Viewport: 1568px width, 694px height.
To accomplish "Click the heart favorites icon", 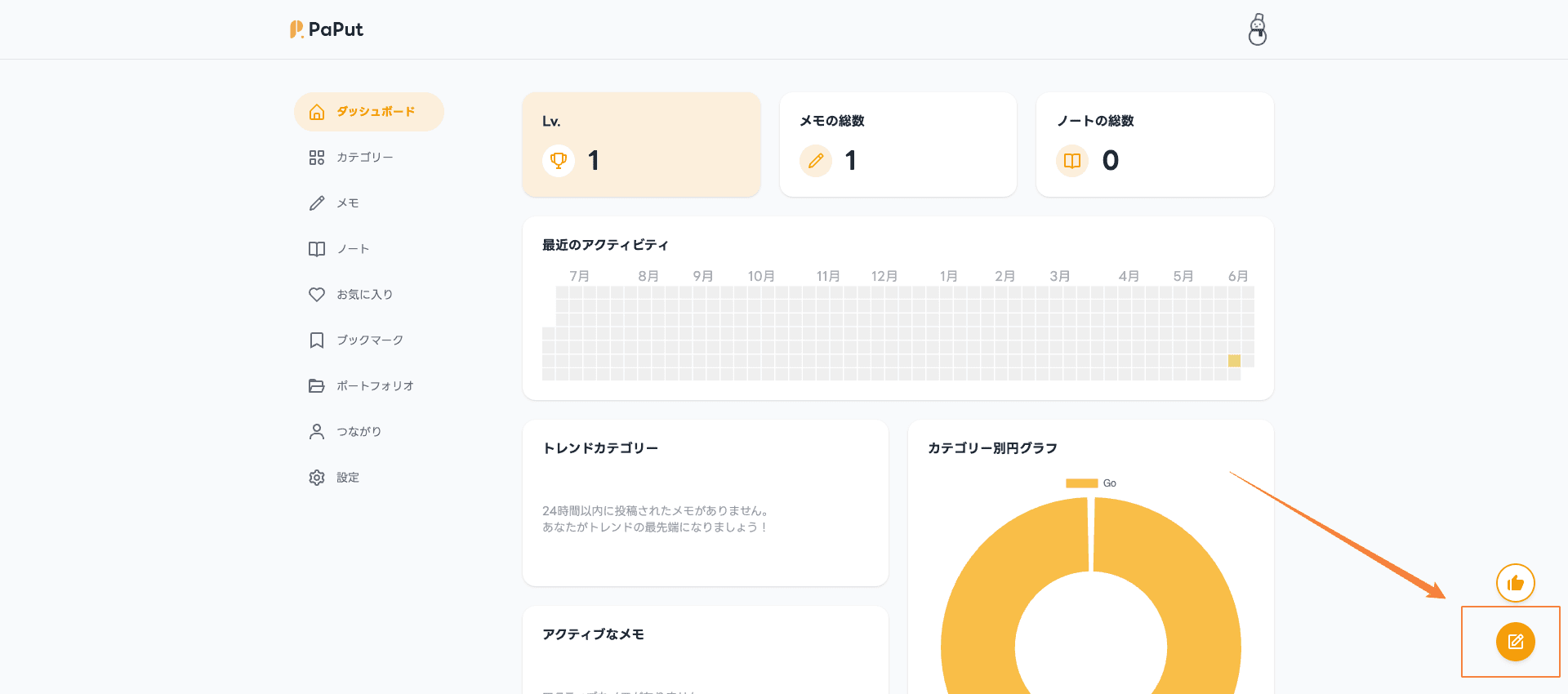I will coord(317,295).
